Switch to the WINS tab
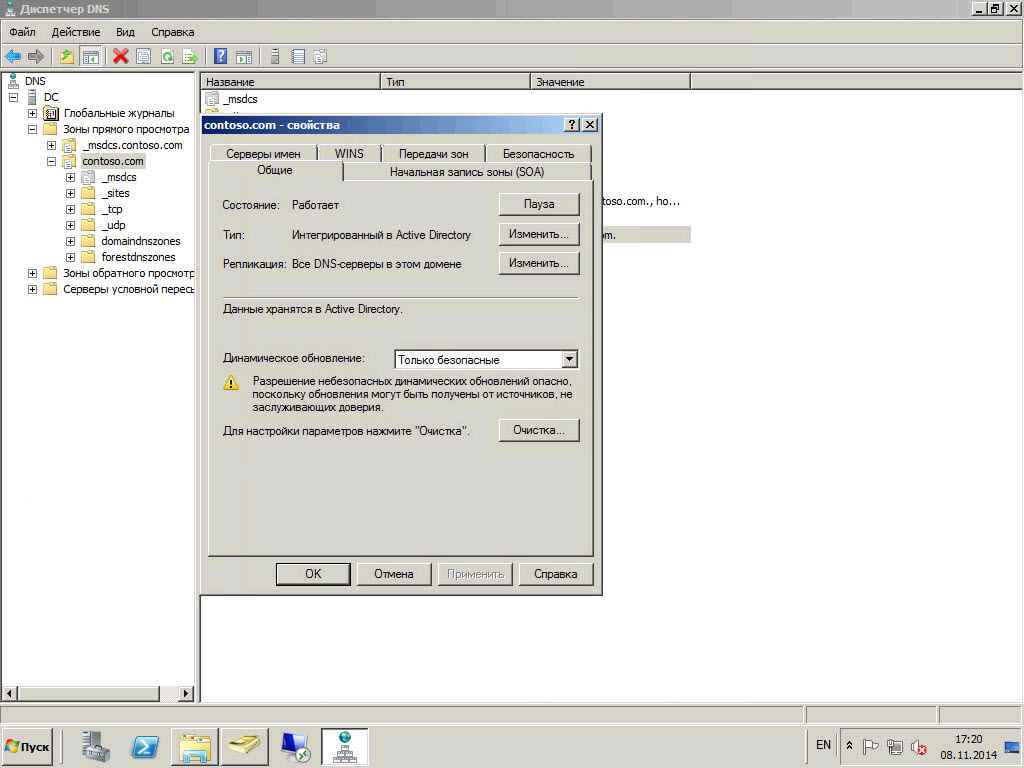This screenshot has width=1024, height=768. [x=349, y=154]
